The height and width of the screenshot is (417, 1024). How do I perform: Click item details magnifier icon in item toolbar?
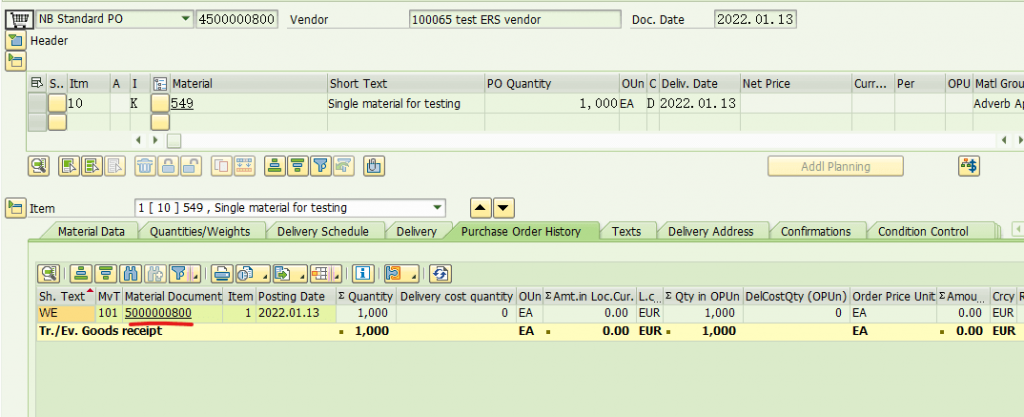coord(39,166)
